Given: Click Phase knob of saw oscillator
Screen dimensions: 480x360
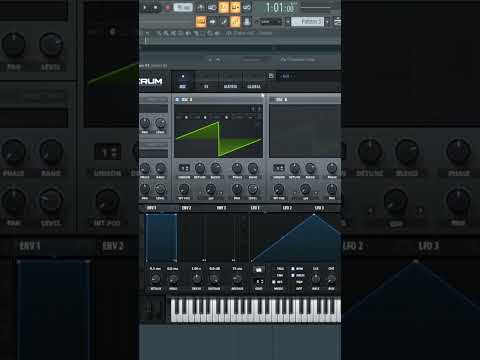Looking at the screenshot, I should (x=237, y=168).
